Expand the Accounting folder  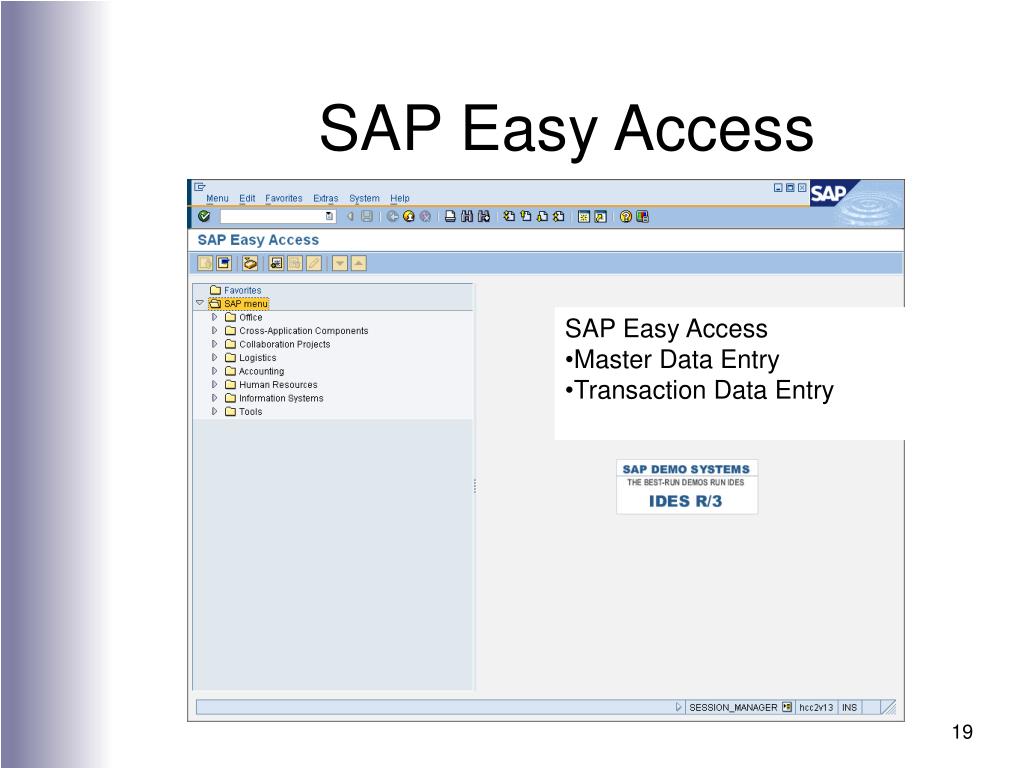pyautogui.click(x=214, y=371)
